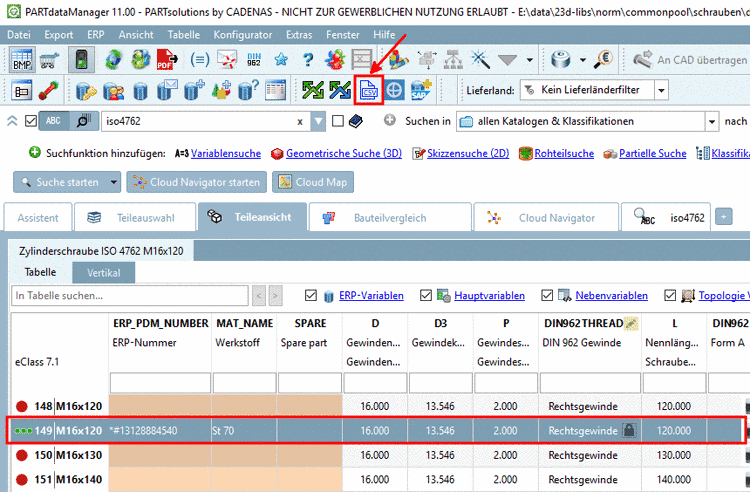The image size is (750, 492).
Task: Click the blue-green crossed arrows Excel icon
Action: pyautogui.click(x=340, y=90)
